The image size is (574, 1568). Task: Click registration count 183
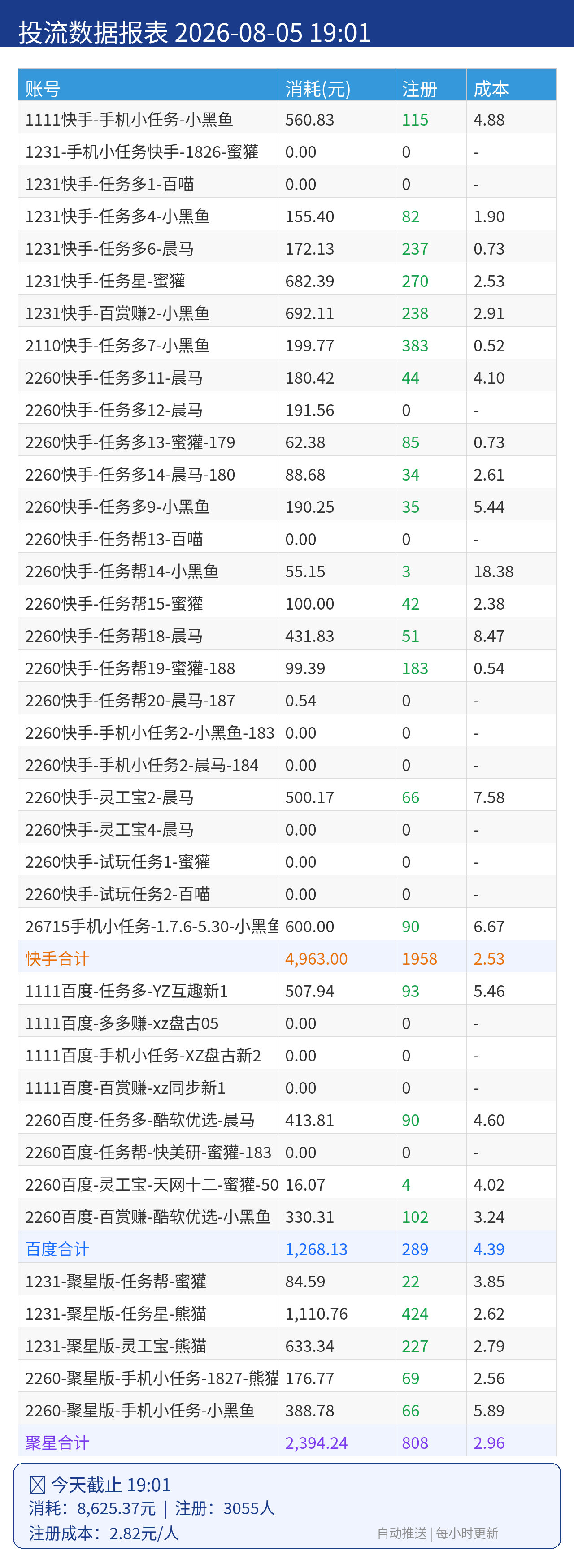(415, 668)
